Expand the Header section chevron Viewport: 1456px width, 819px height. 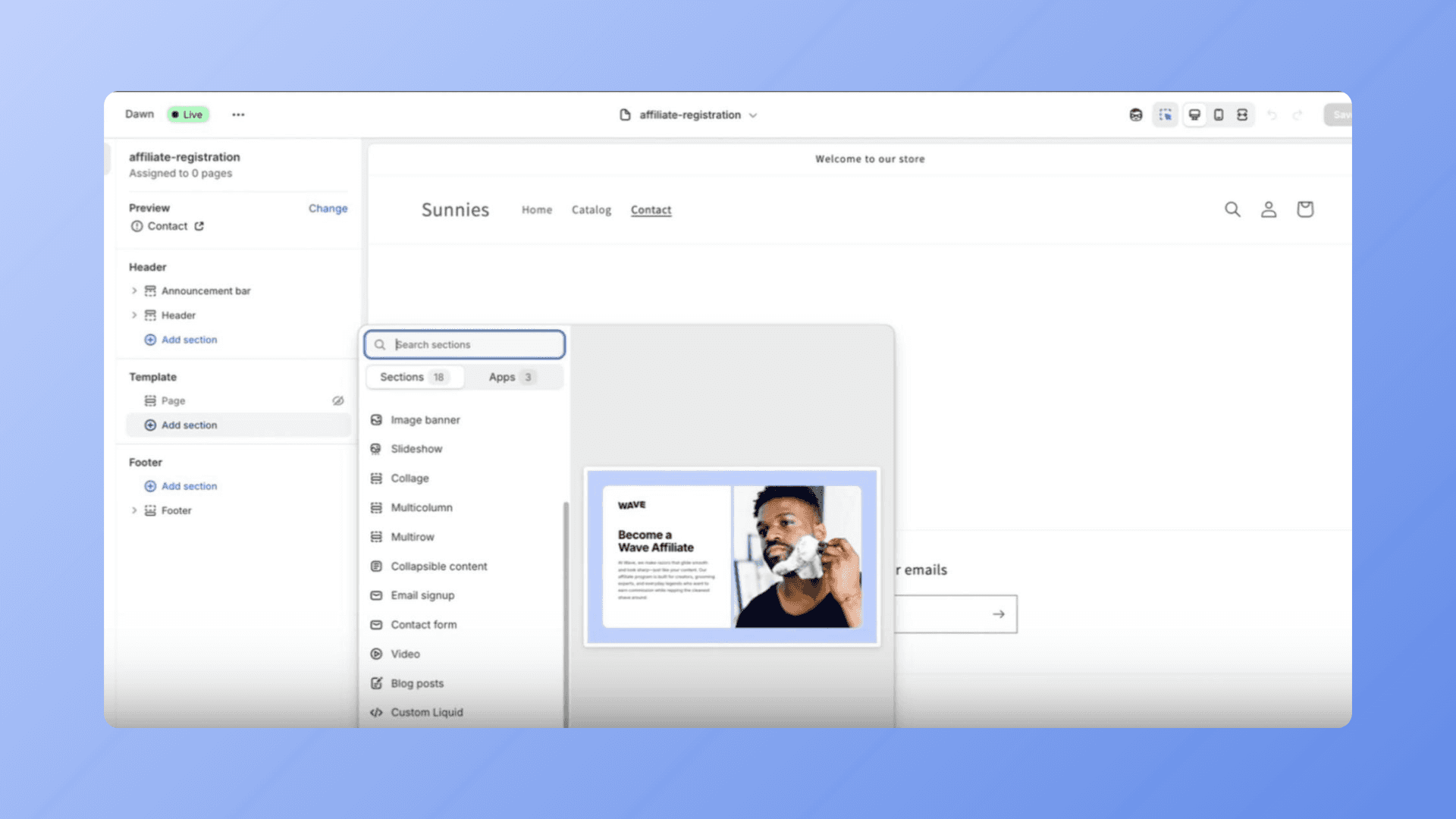(134, 315)
